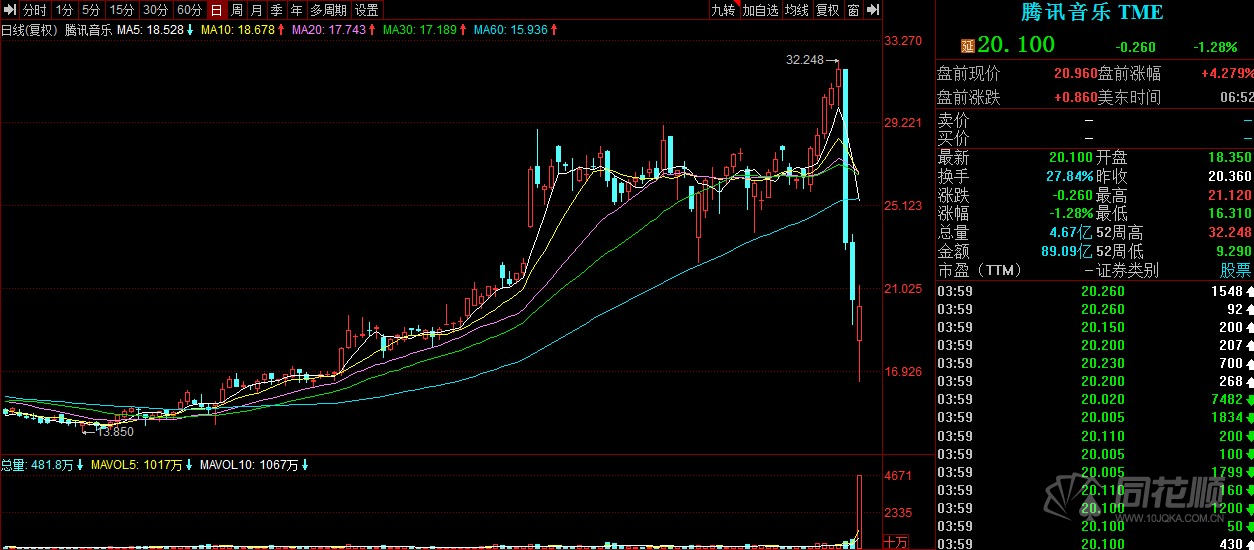1254x550 pixels.
Task: Click the 29.221 price axis label
Action: [903, 123]
